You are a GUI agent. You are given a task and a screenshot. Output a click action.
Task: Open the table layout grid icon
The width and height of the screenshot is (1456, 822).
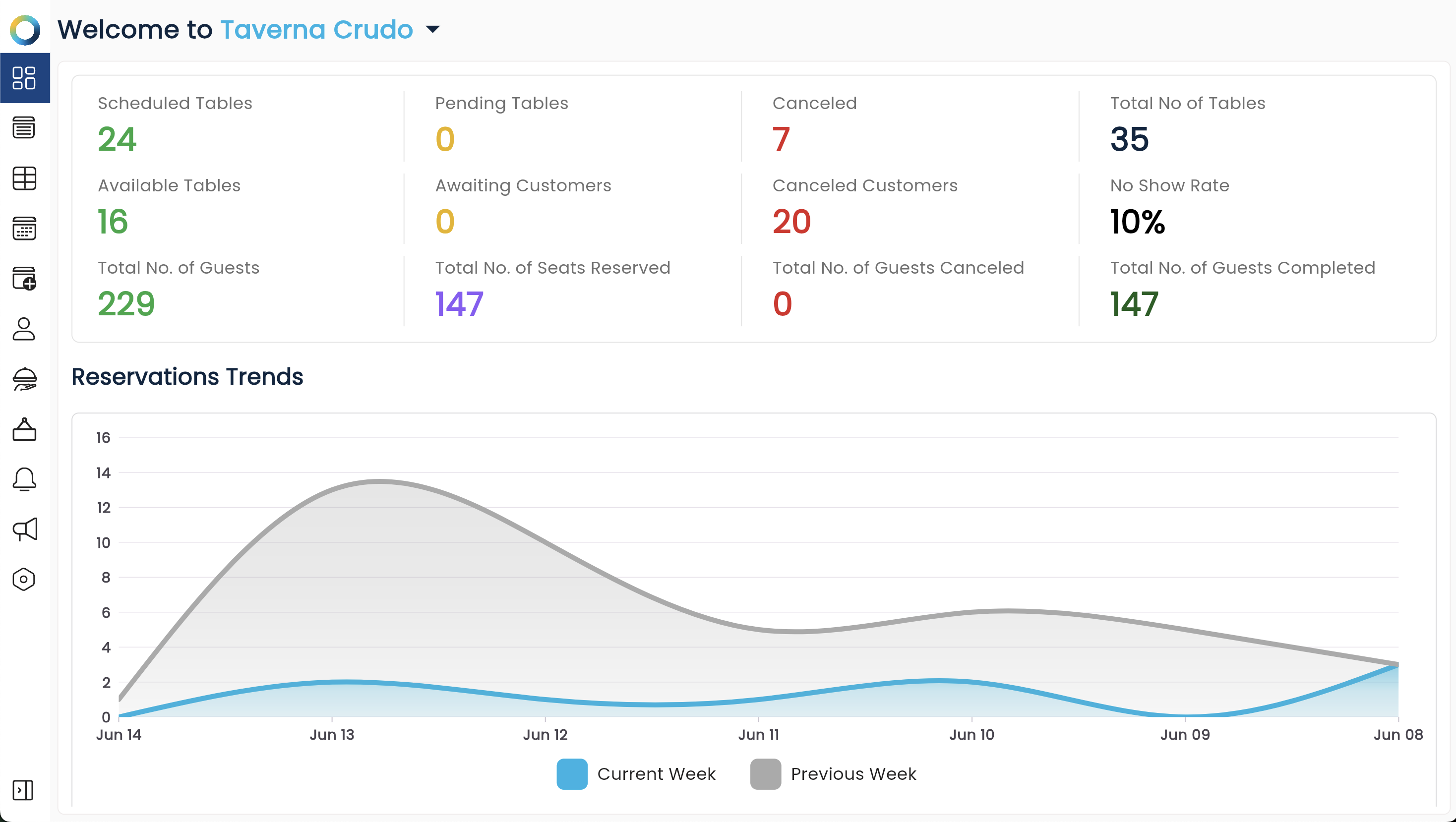pyautogui.click(x=24, y=178)
